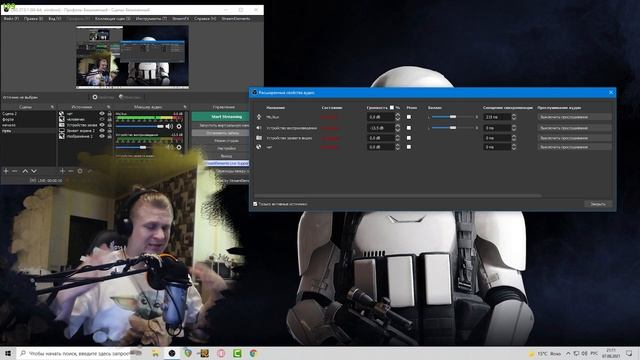
Task: Enable Mono for playback device row
Action: (x=409, y=128)
